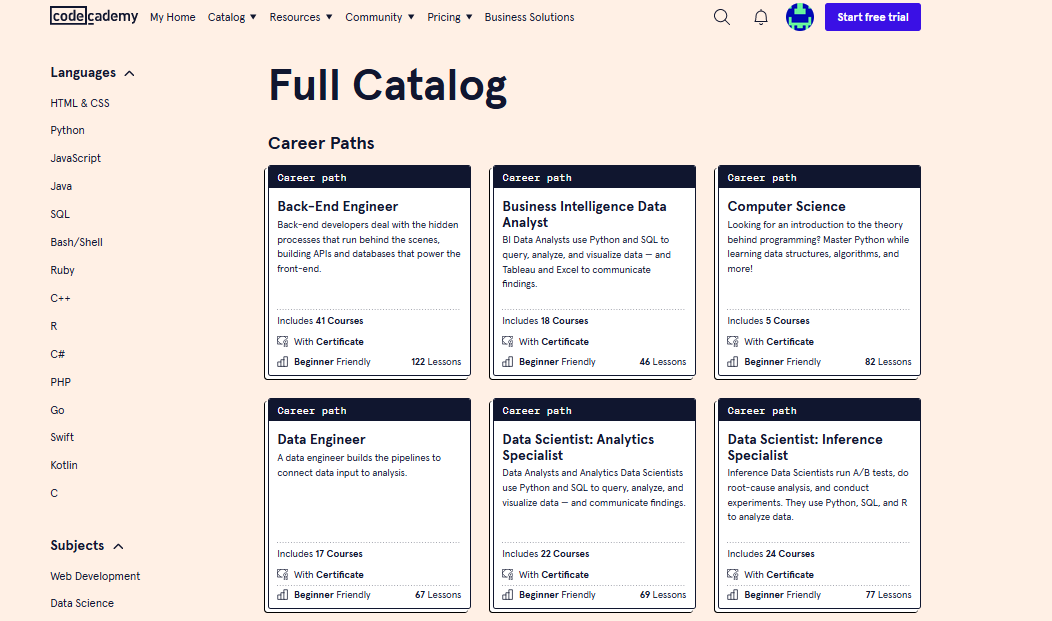Filter by SQL language

pyautogui.click(x=60, y=214)
